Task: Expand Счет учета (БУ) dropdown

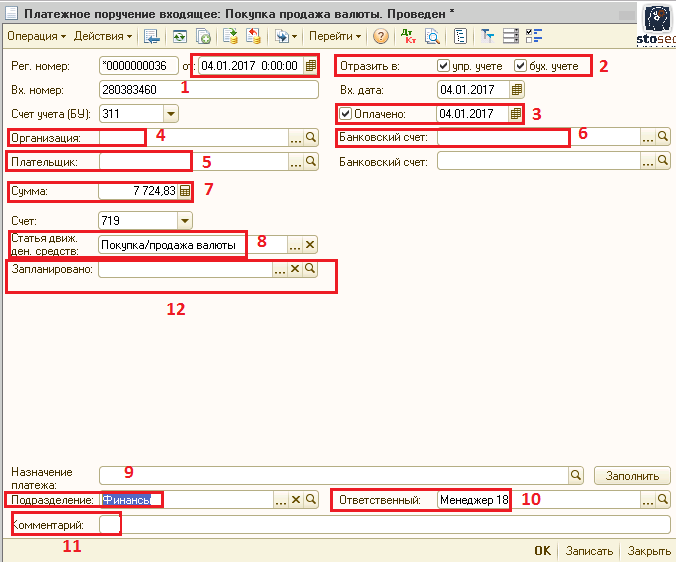Action: (x=169, y=114)
